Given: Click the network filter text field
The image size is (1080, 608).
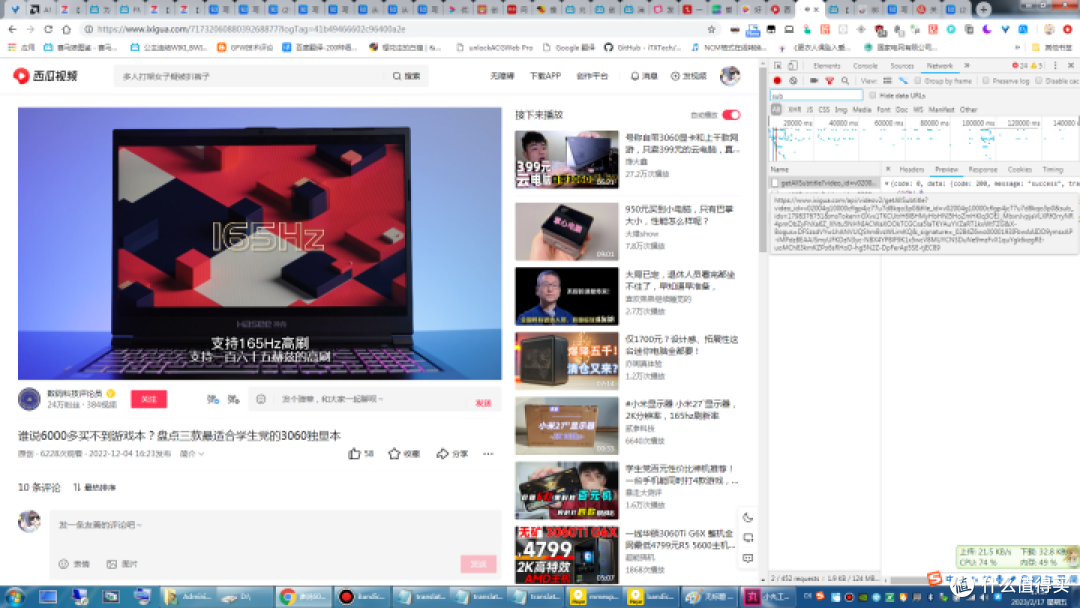Looking at the screenshot, I should click(x=817, y=96).
